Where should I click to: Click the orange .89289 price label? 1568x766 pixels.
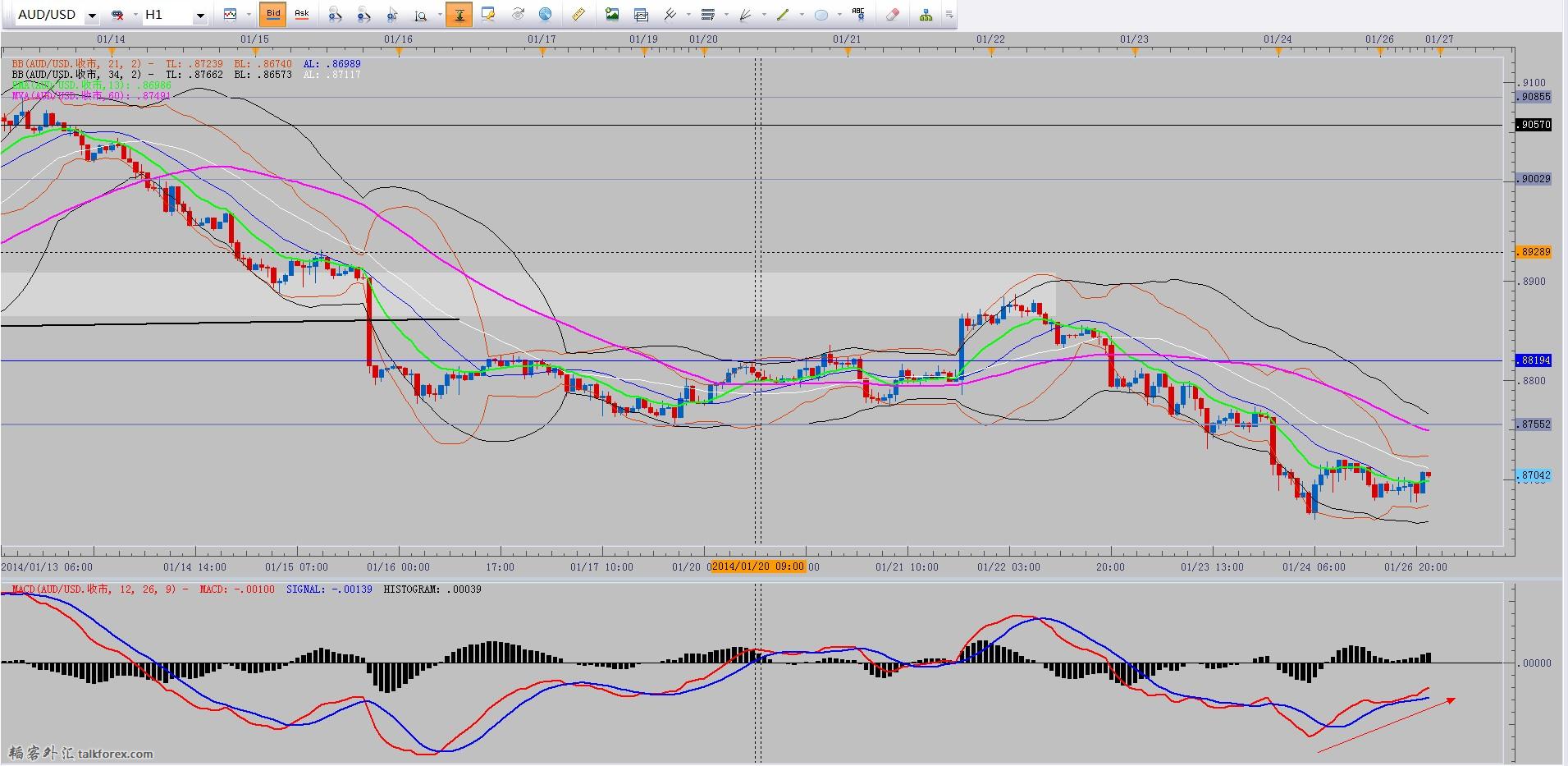coord(1534,252)
